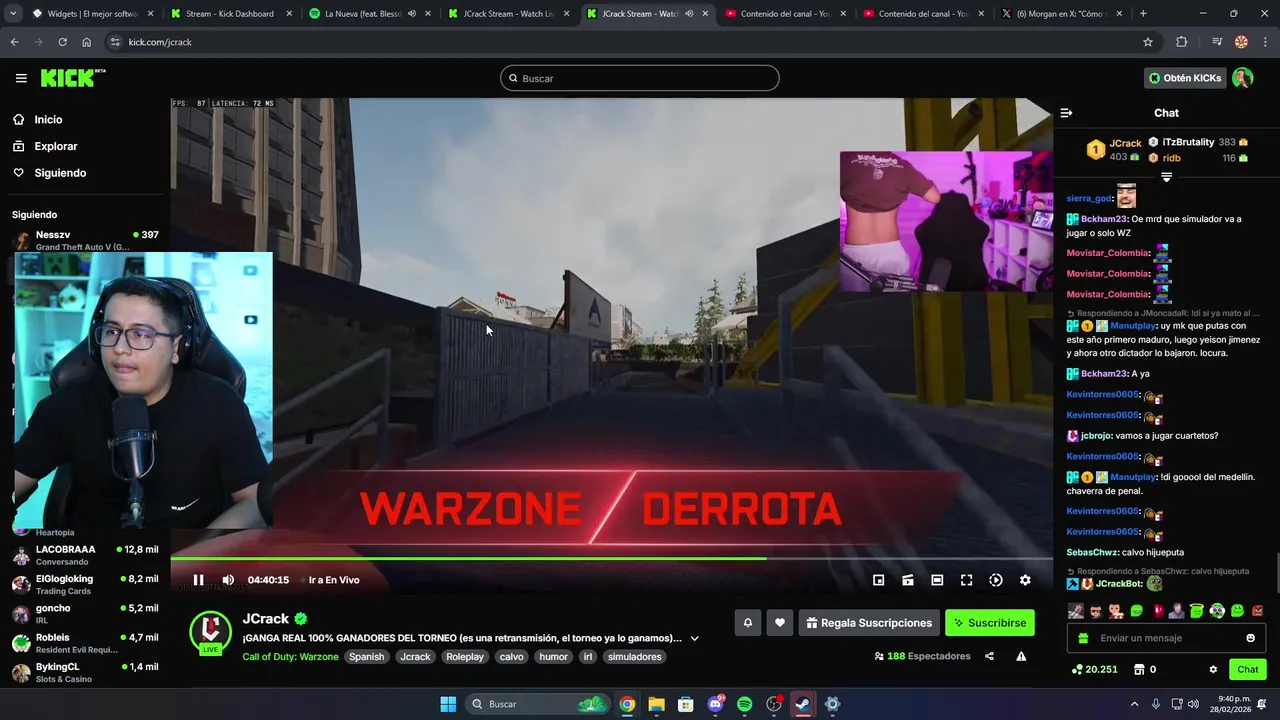This screenshot has width=1280, height=720.
Task: Share the stream via share icon
Action: (x=989, y=656)
